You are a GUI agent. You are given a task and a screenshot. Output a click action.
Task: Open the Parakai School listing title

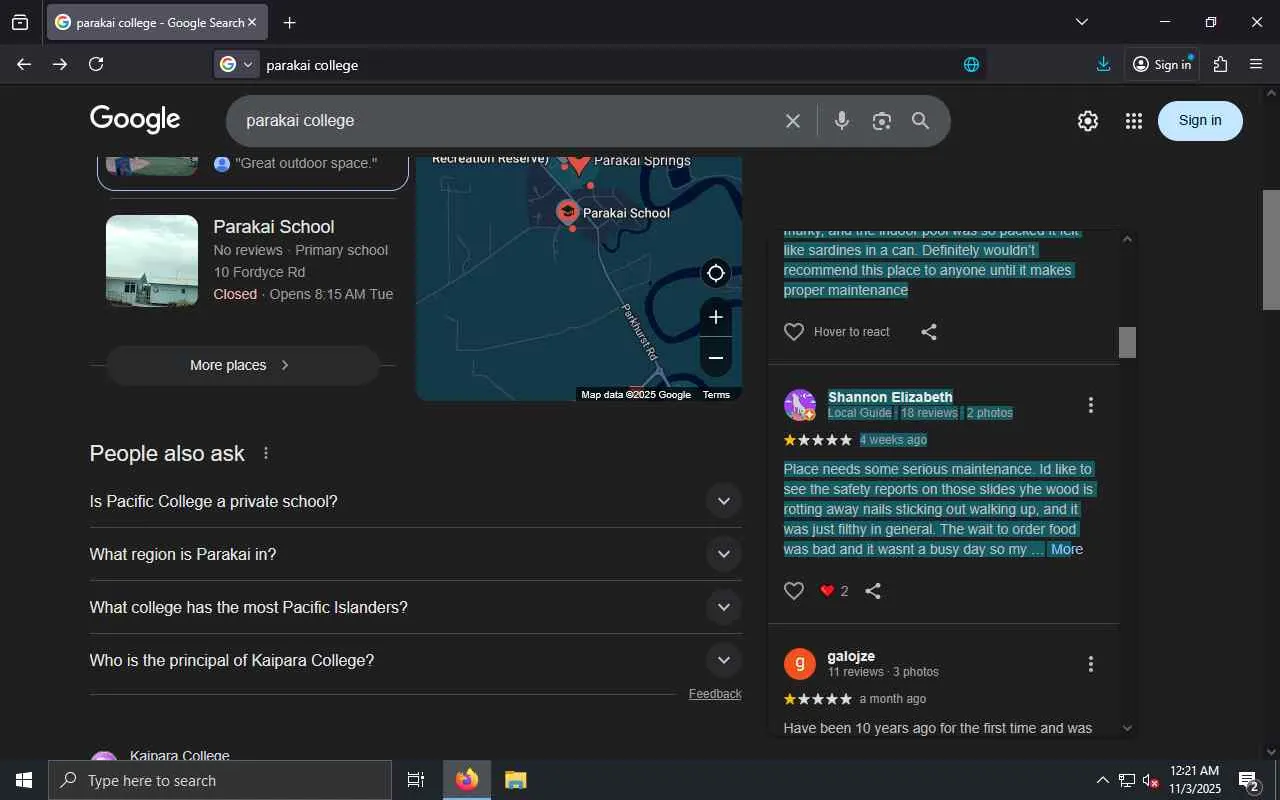tap(274, 227)
